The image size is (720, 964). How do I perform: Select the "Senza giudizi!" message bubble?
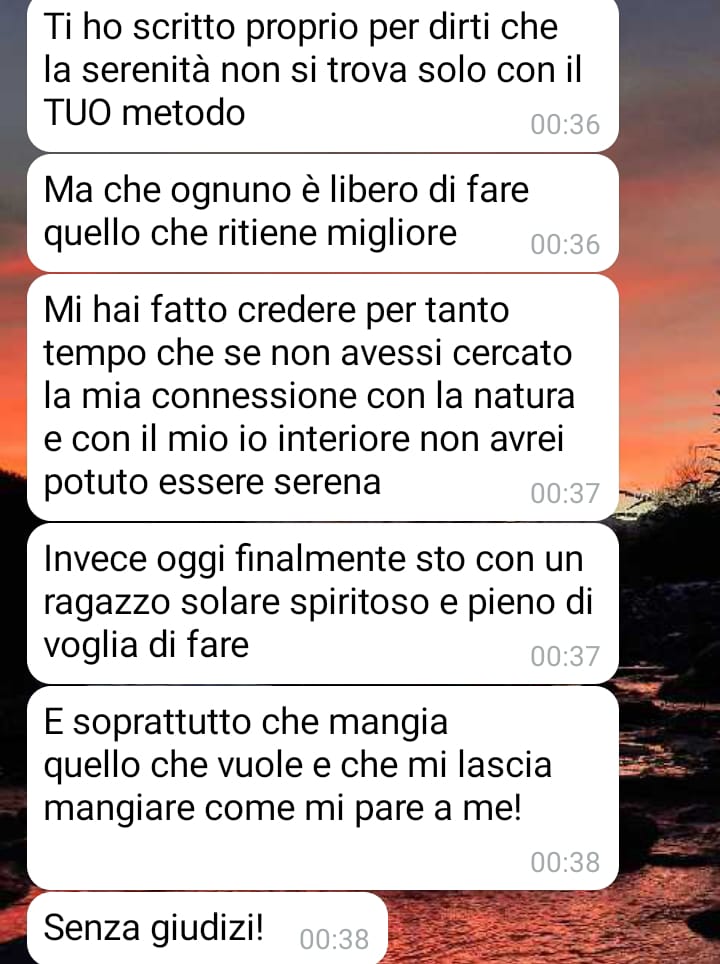pos(207,928)
